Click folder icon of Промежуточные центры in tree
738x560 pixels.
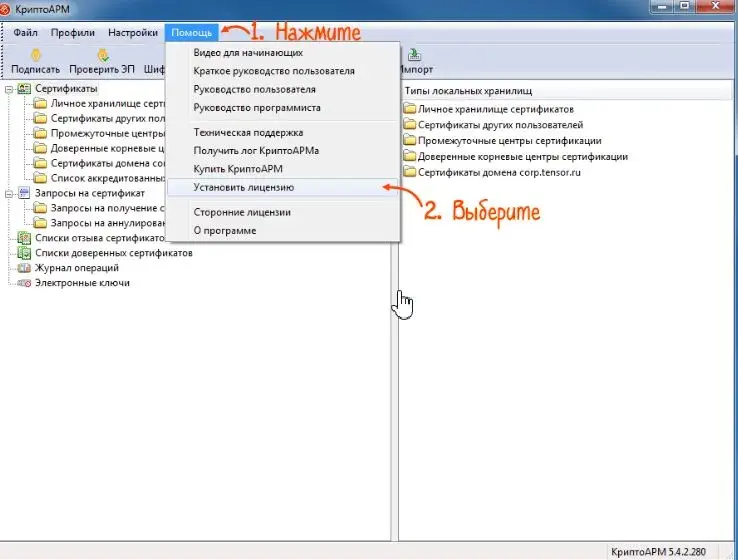[x=40, y=133]
